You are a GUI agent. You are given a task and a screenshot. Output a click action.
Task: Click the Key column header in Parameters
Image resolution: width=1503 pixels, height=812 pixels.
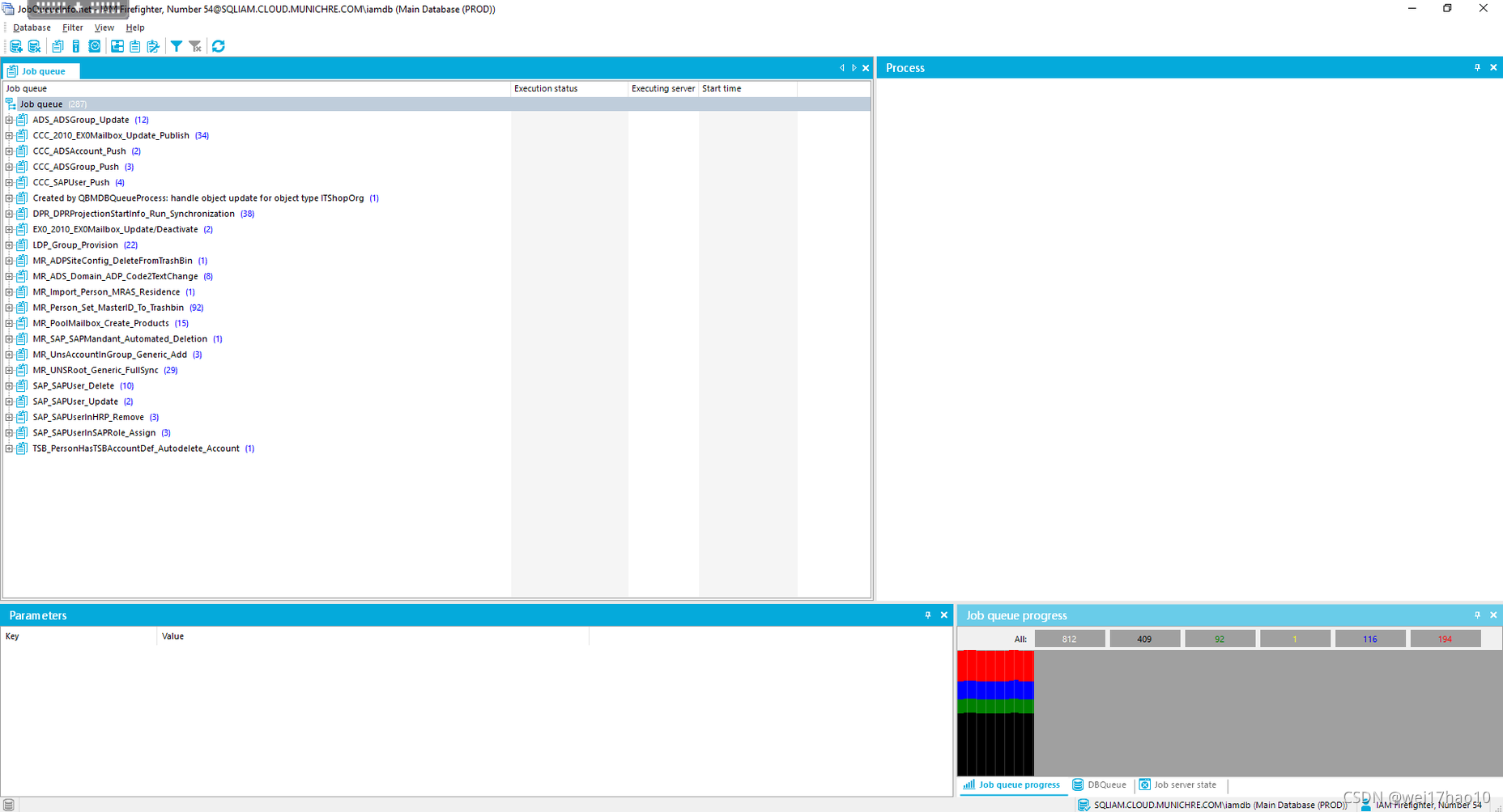pos(79,636)
